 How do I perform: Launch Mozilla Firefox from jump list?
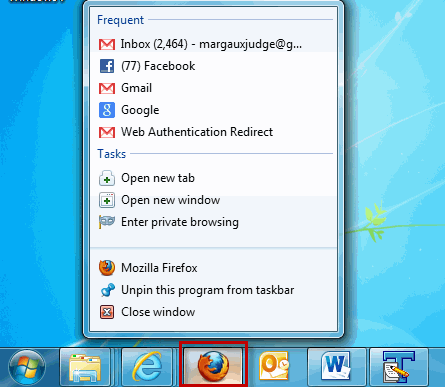(x=213, y=268)
